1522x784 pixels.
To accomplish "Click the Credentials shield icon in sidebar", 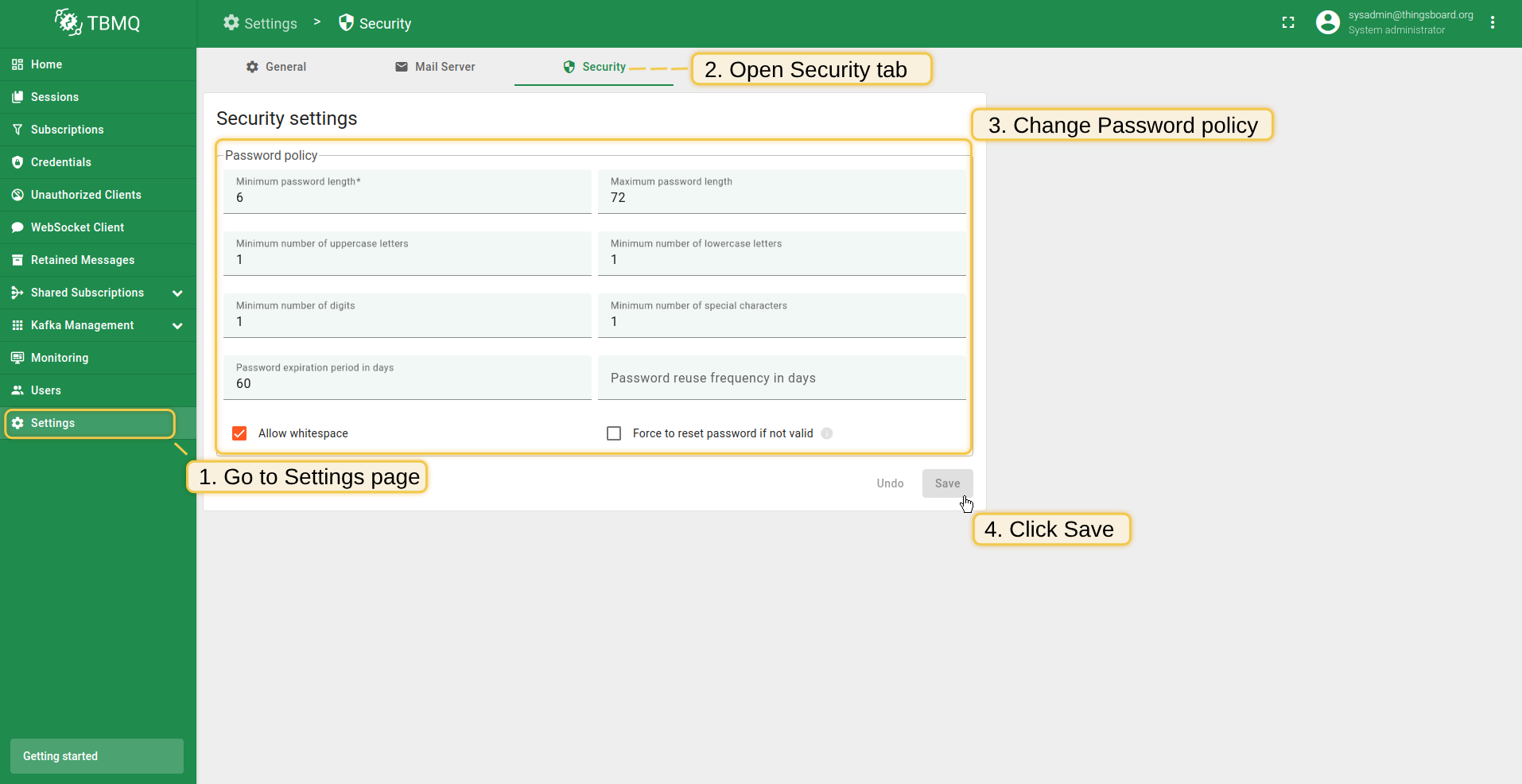I will pos(17,162).
